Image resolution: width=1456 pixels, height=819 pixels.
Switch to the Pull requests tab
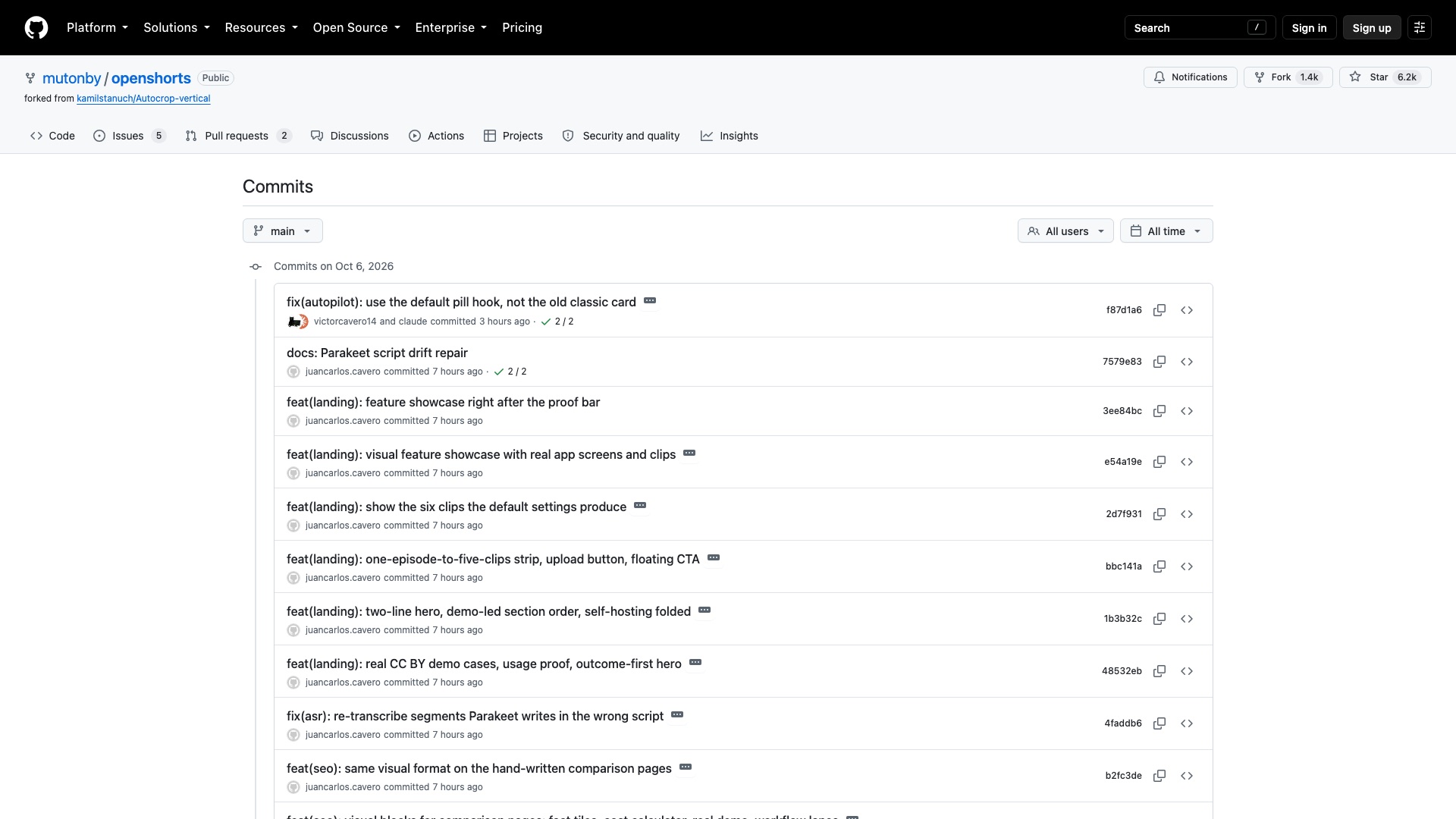tap(238, 136)
